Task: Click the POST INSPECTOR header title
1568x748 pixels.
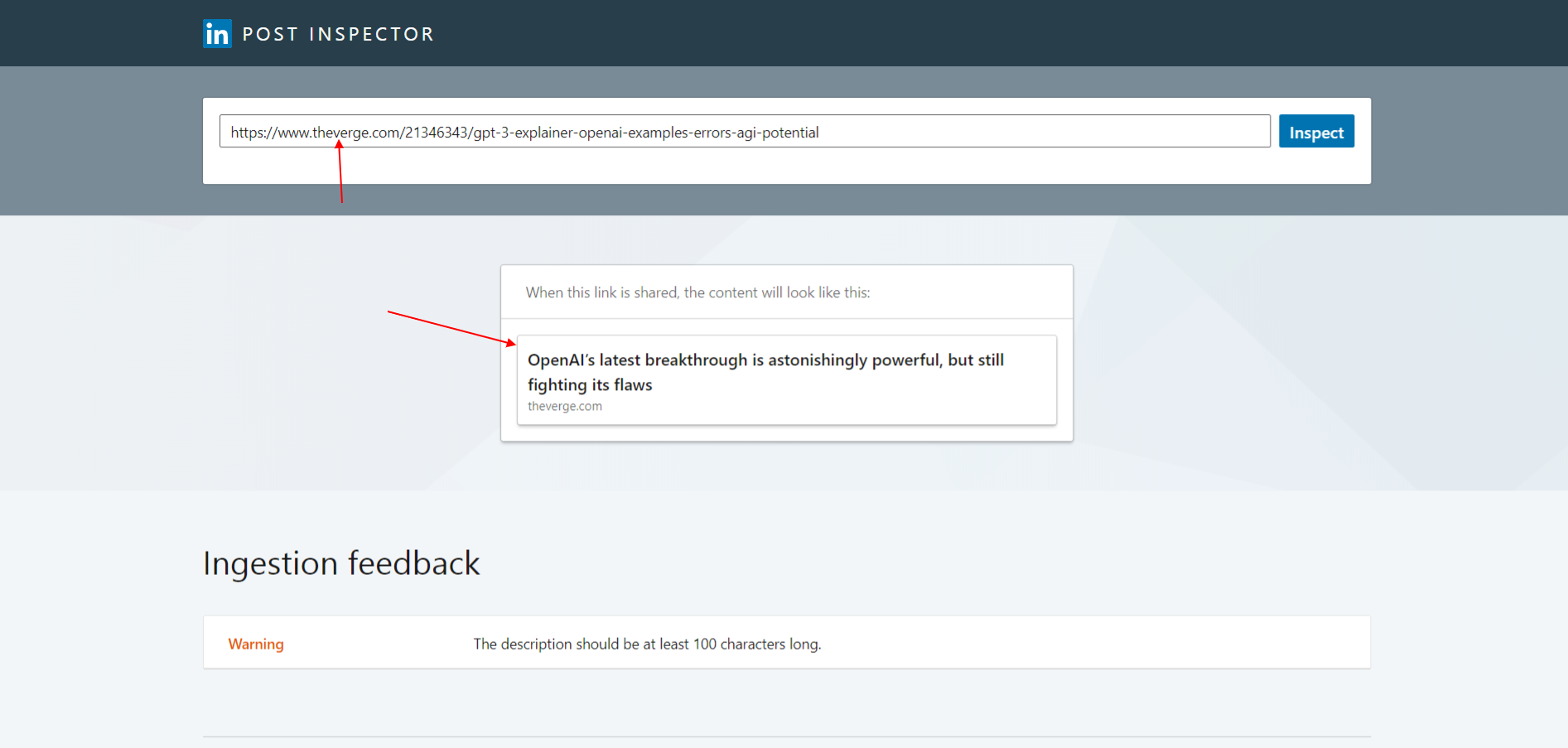Action: coord(338,34)
